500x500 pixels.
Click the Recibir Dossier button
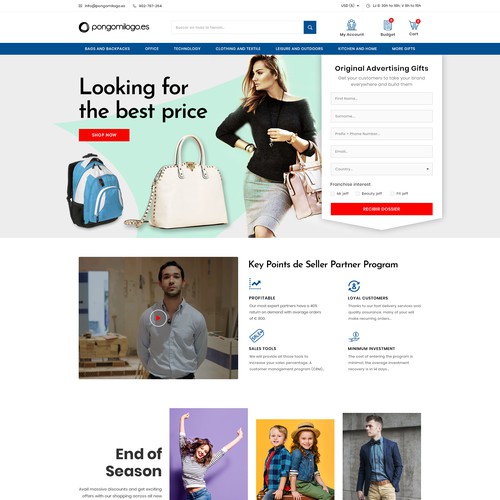(382, 209)
